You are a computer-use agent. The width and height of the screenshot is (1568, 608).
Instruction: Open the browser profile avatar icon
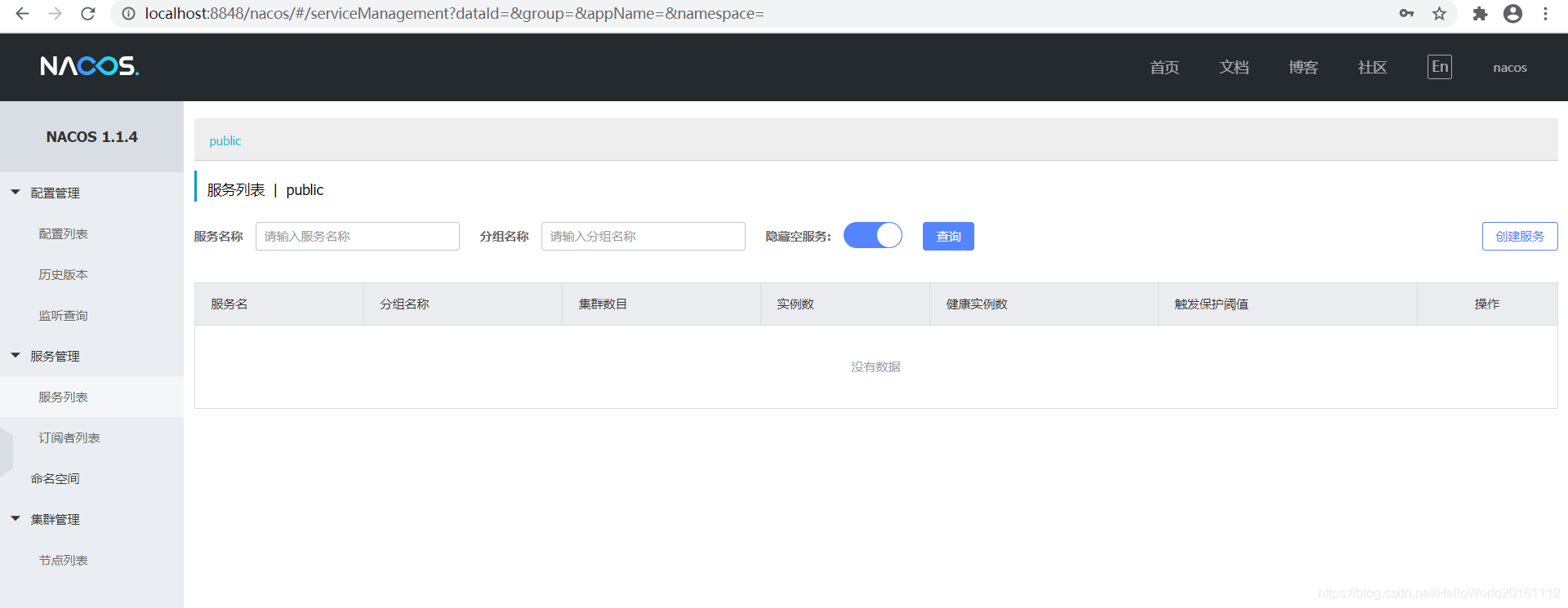coord(1512,14)
